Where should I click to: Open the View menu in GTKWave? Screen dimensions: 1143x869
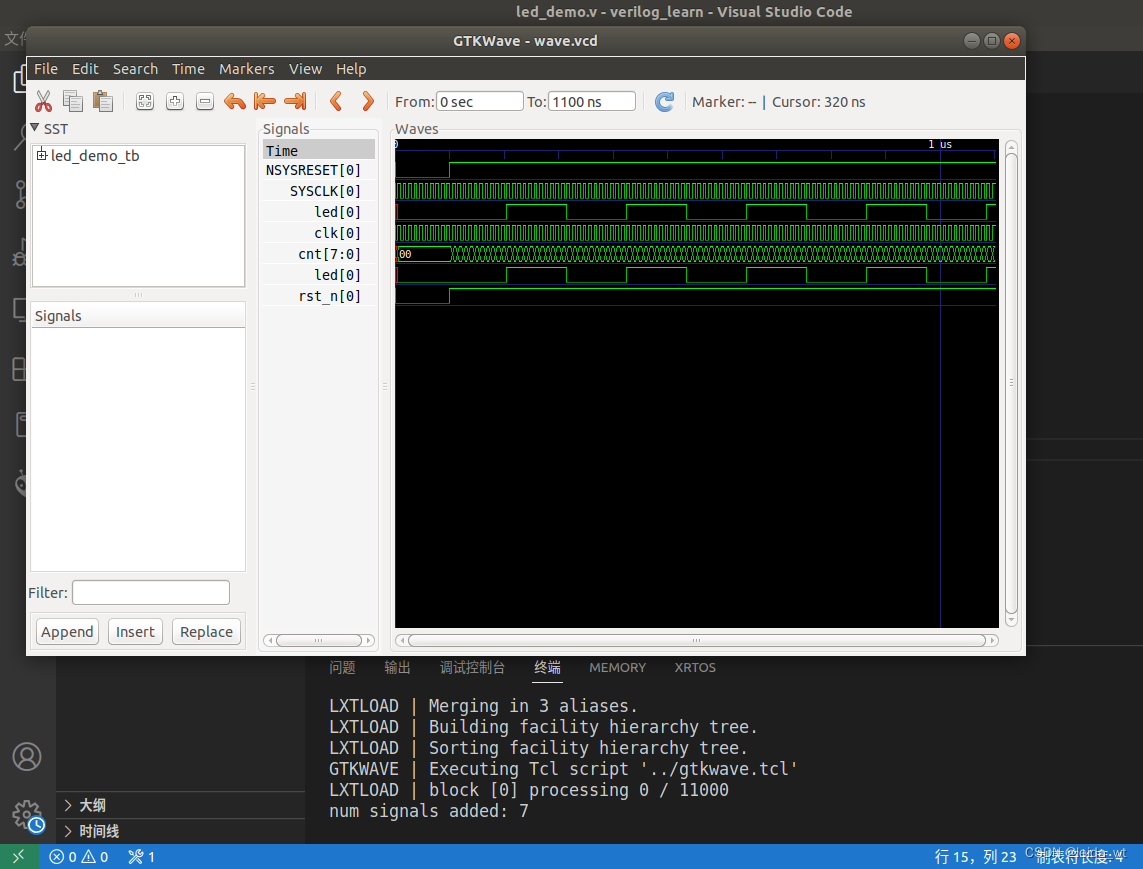click(305, 69)
